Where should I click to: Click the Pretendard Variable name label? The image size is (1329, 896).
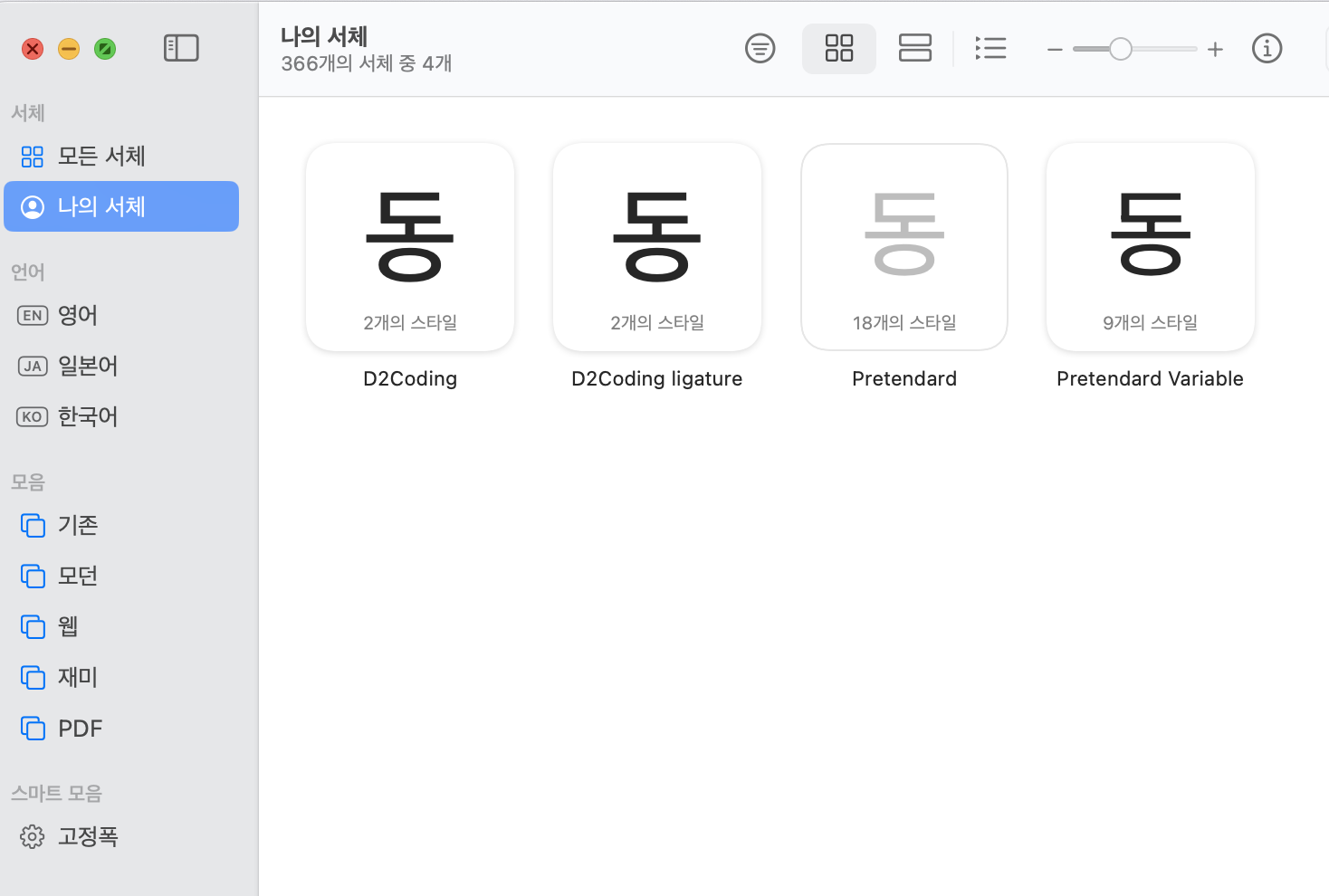(1151, 379)
